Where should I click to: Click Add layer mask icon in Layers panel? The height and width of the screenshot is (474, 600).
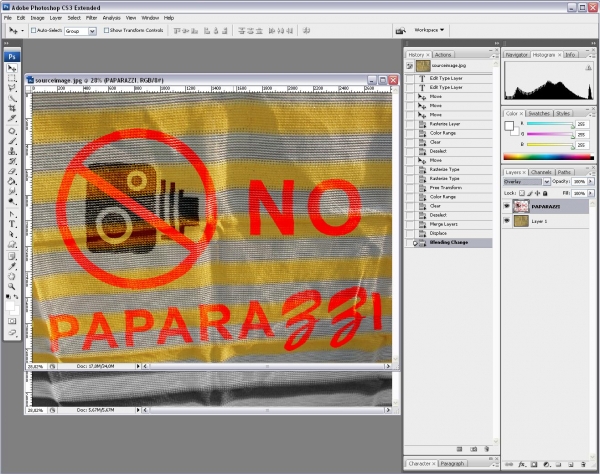pyautogui.click(x=534, y=464)
